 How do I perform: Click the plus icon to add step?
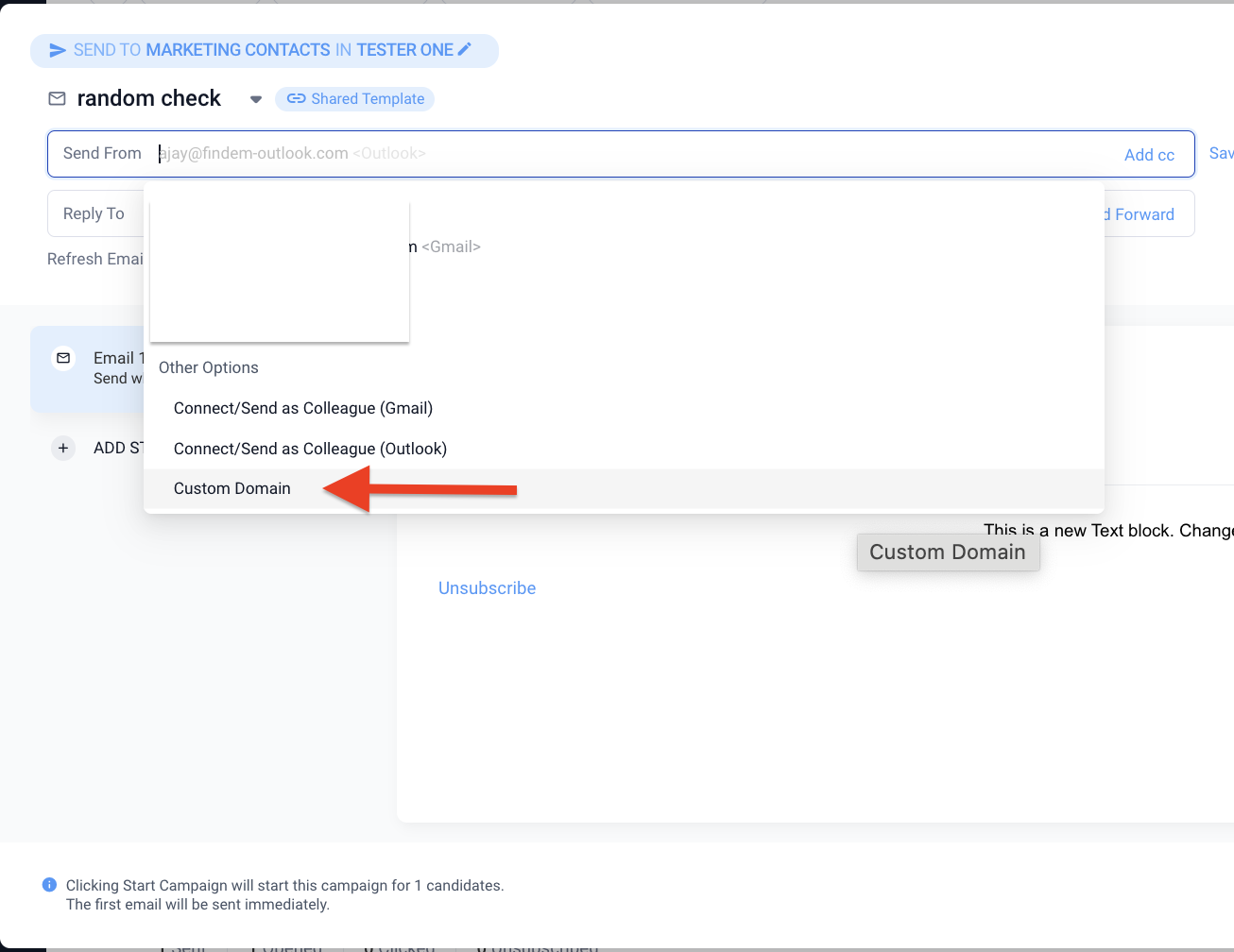click(63, 448)
